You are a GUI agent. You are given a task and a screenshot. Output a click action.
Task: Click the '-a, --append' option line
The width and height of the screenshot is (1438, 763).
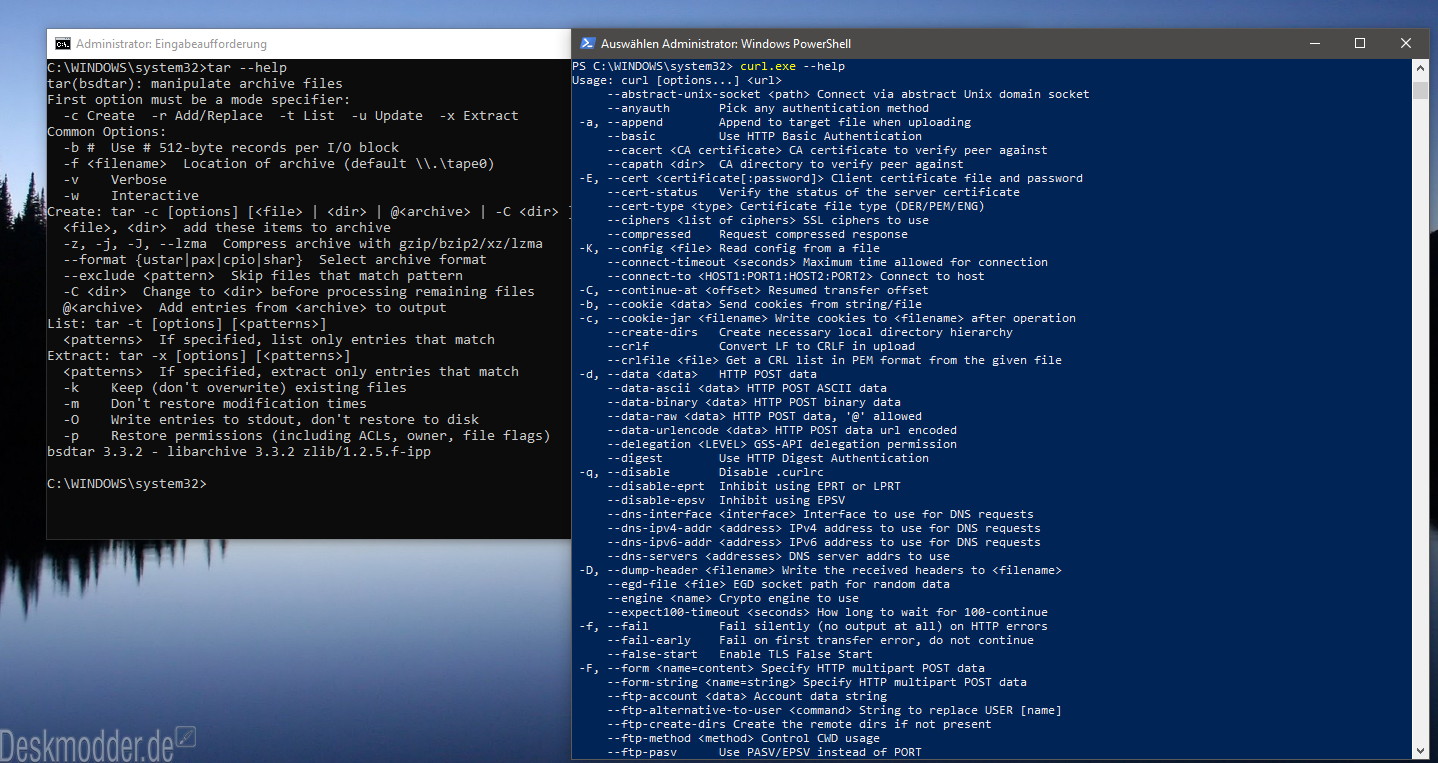(775, 122)
